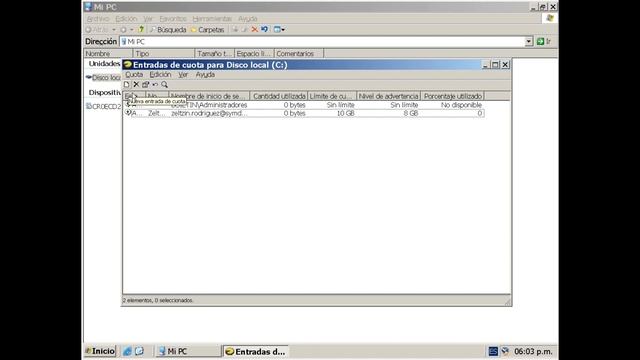Click the No disponible percentage cell
Image resolution: width=640 pixels, height=360 pixels.
(461, 105)
